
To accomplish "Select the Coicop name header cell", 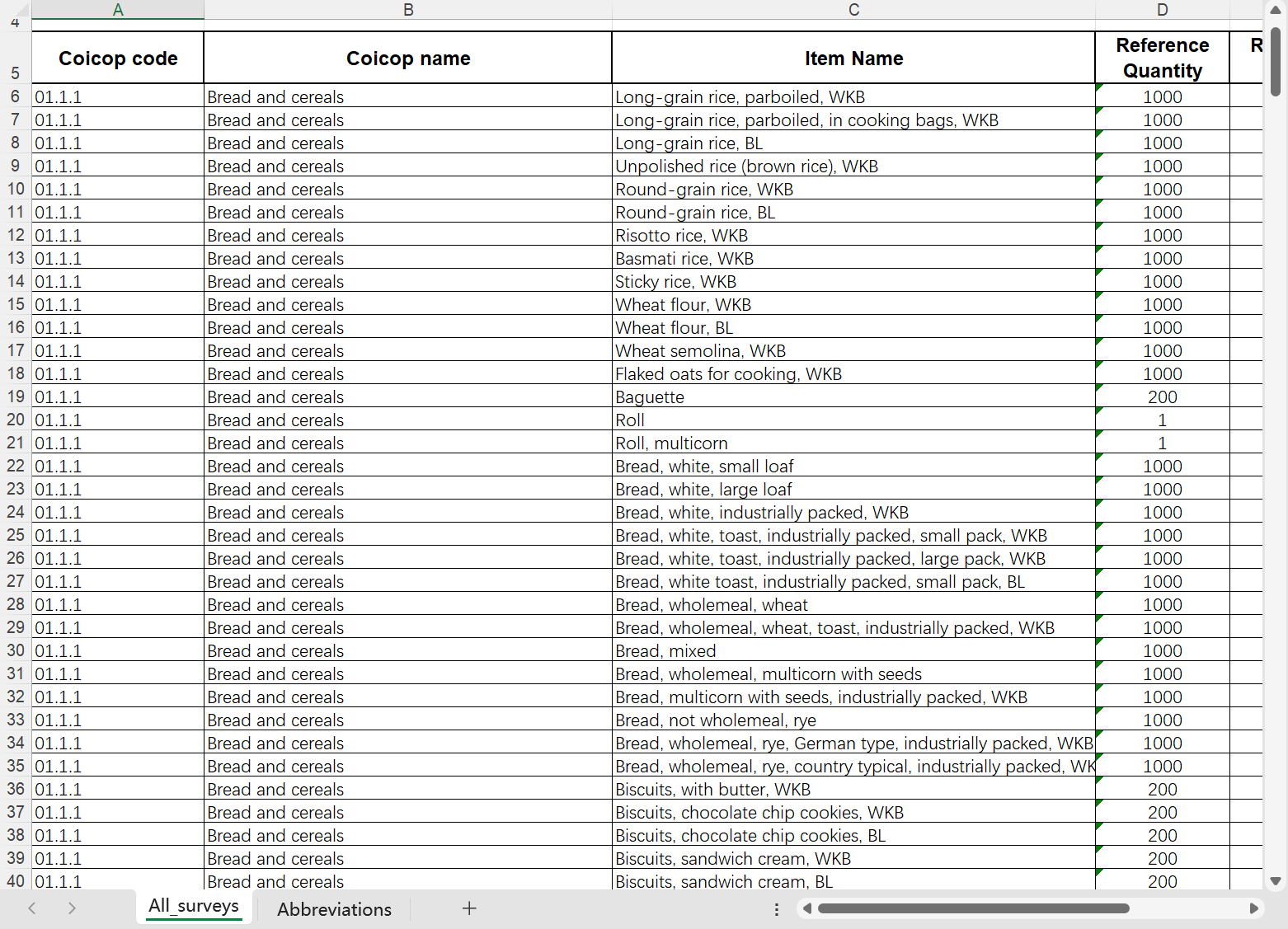I will pyautogui.click(x=408, y=58).
